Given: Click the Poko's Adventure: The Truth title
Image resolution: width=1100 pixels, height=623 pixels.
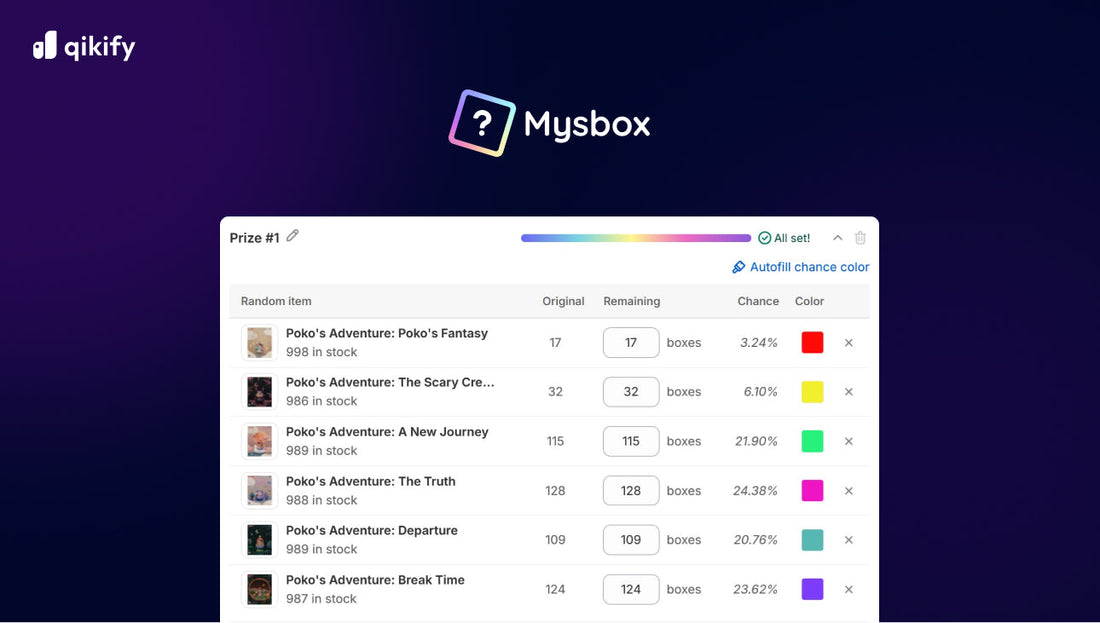Looking at the screenshot, I should click(370, 481).
